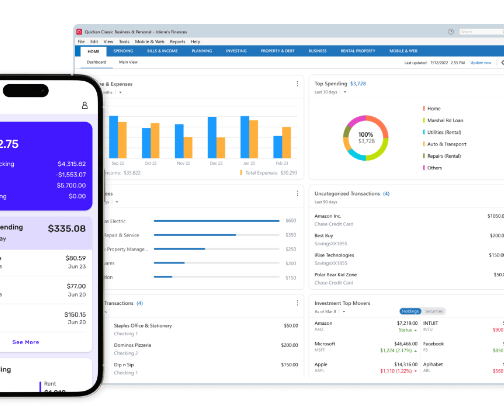This screenshot has width=504, height=406.
Task: Switch to the MOBILE & WEB tab
Action: pyautogui.click(x=403, y=51)
